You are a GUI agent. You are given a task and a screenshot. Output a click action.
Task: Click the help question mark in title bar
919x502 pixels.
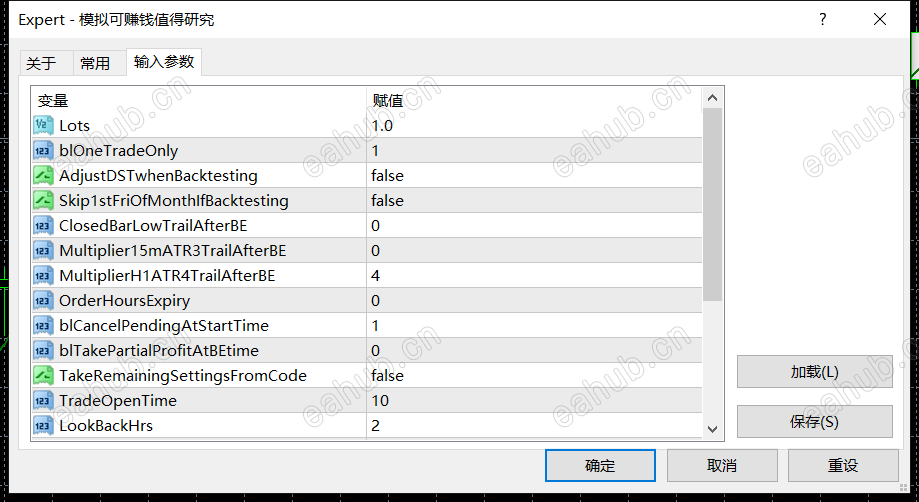tap(823, 19)
